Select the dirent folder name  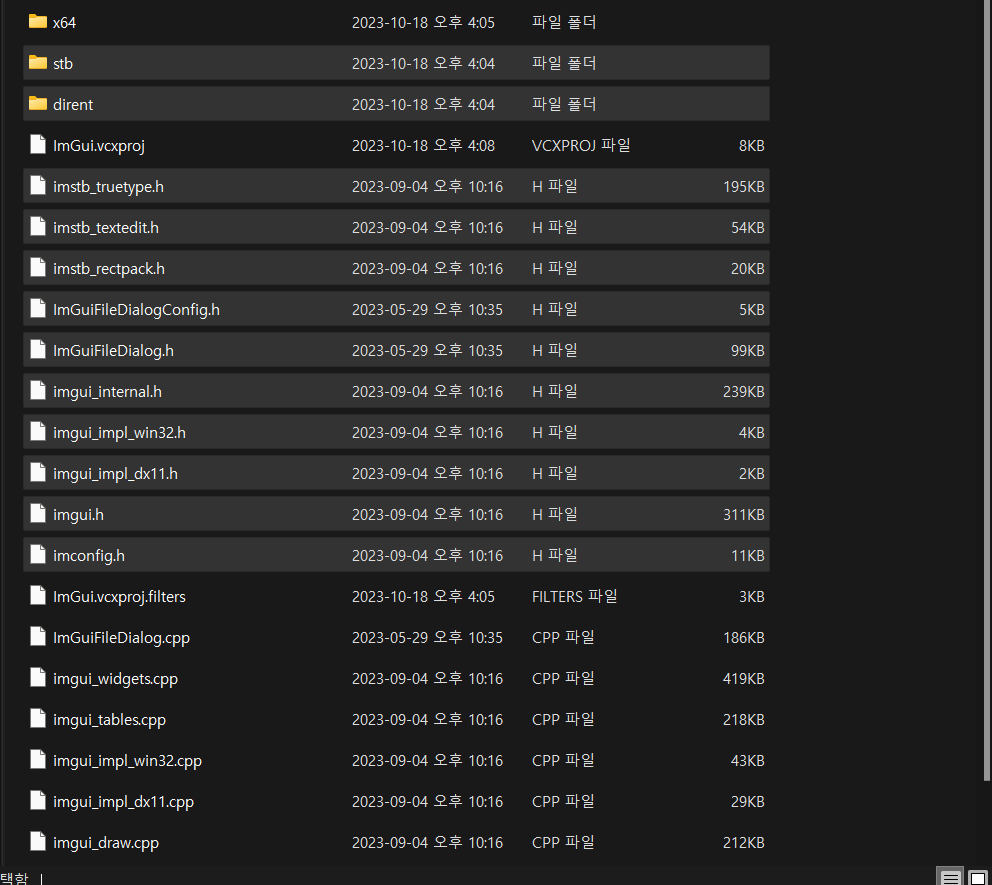point(73,105)
